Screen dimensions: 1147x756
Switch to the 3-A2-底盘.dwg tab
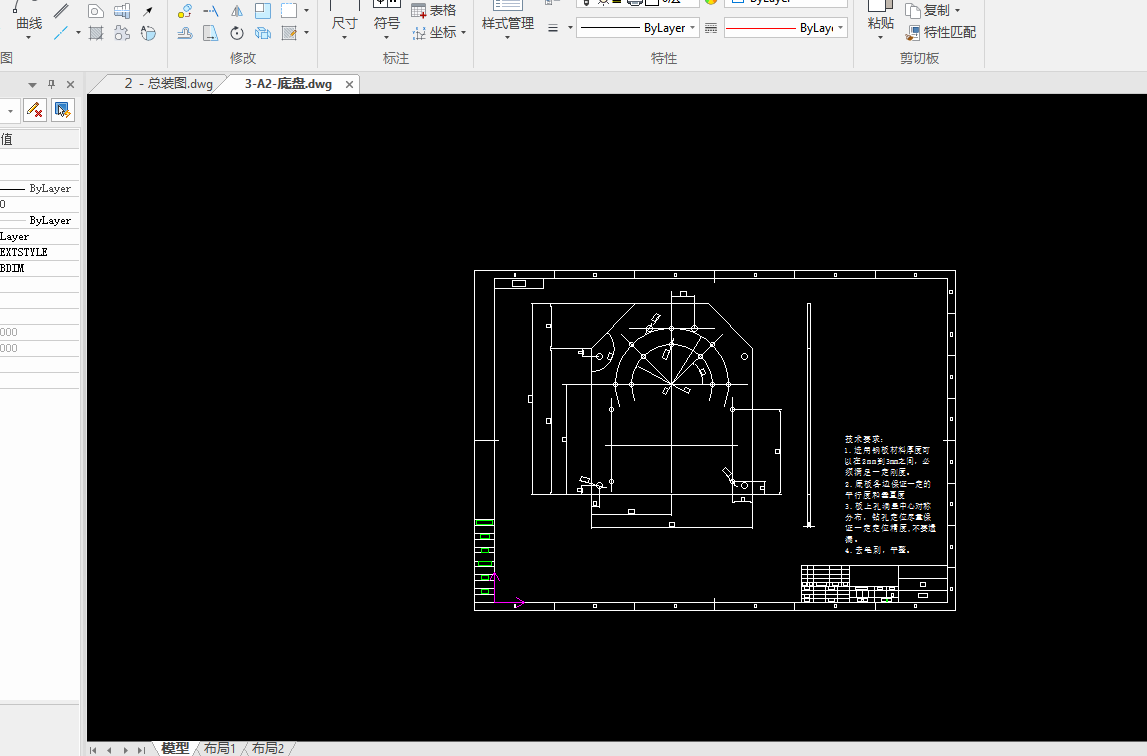tap(288, 83)
